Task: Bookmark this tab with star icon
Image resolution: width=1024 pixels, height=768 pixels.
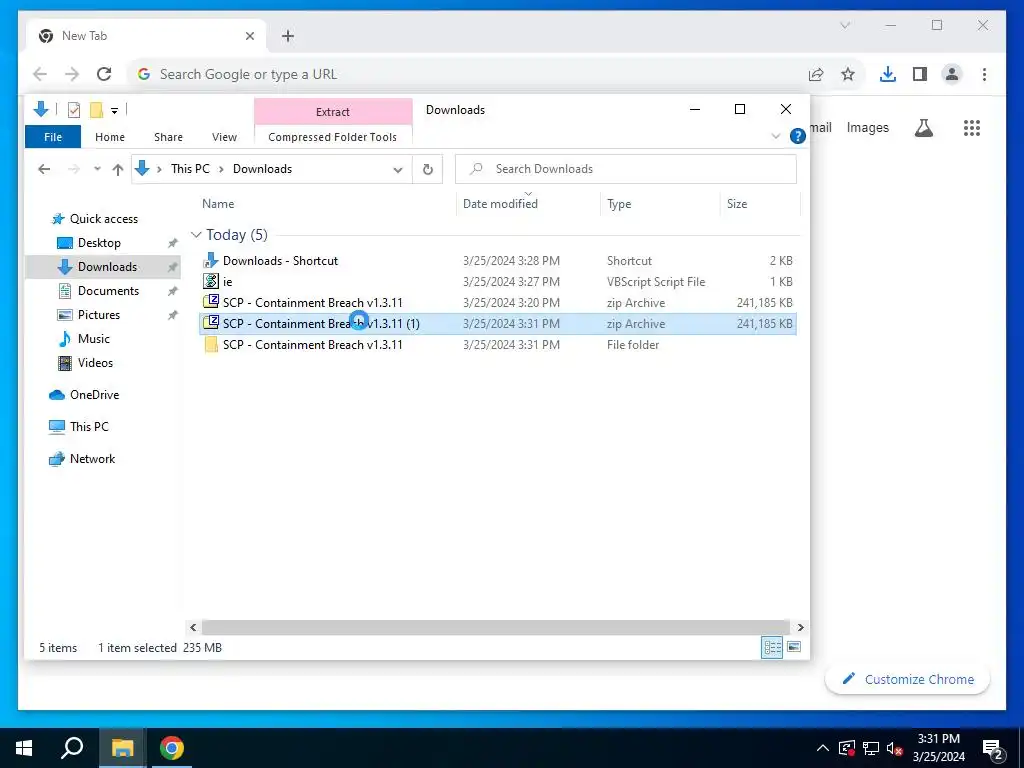Action: click(x=848, y=74)
